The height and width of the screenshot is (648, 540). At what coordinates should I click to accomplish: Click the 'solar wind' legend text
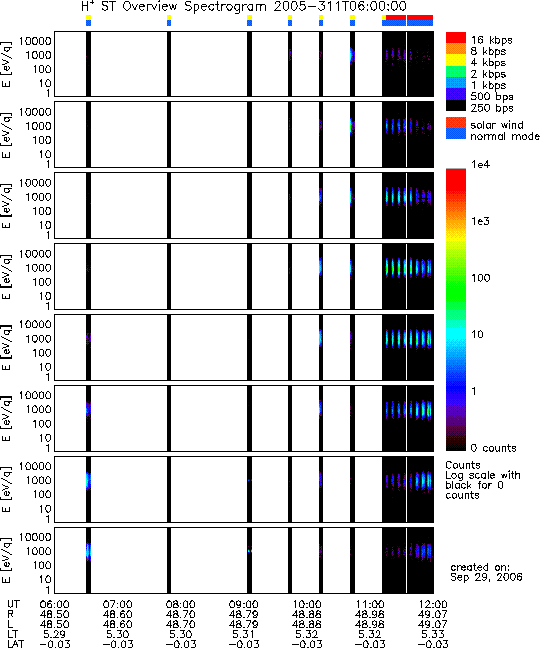point(497,125)
